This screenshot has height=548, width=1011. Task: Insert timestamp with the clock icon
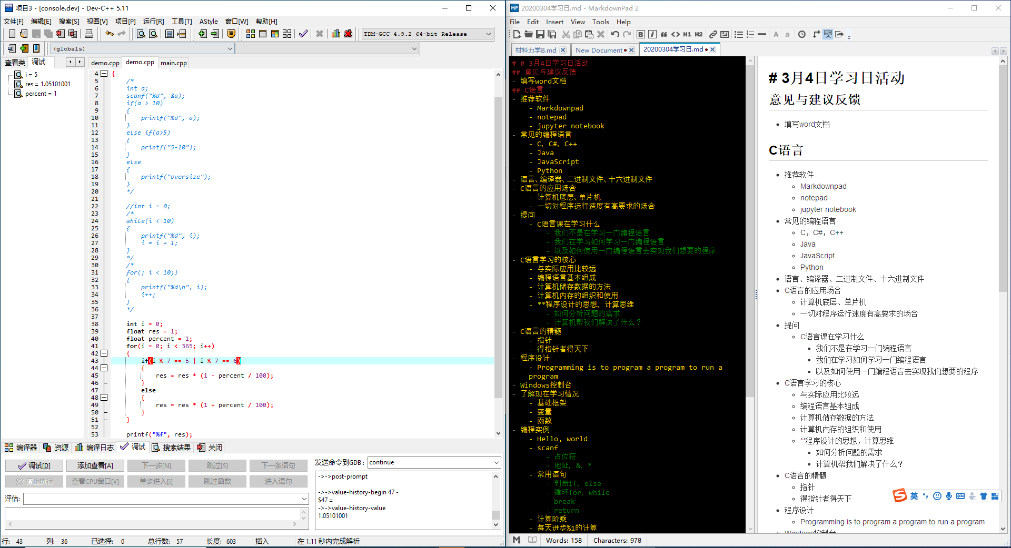[802, 34]
